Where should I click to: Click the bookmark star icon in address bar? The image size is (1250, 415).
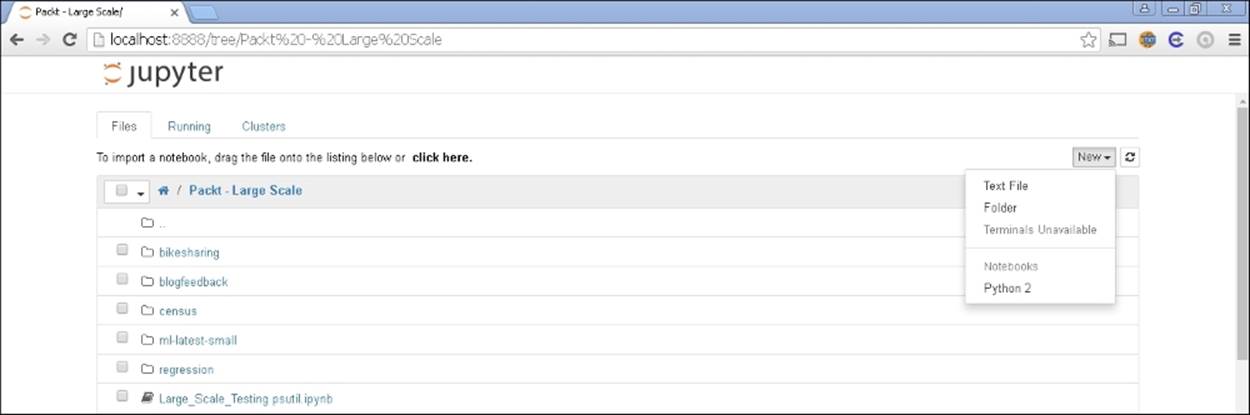[1088, 40]
